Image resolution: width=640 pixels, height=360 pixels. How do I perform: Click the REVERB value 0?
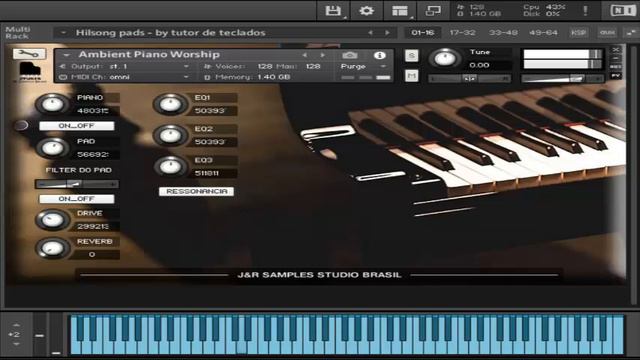93,254
